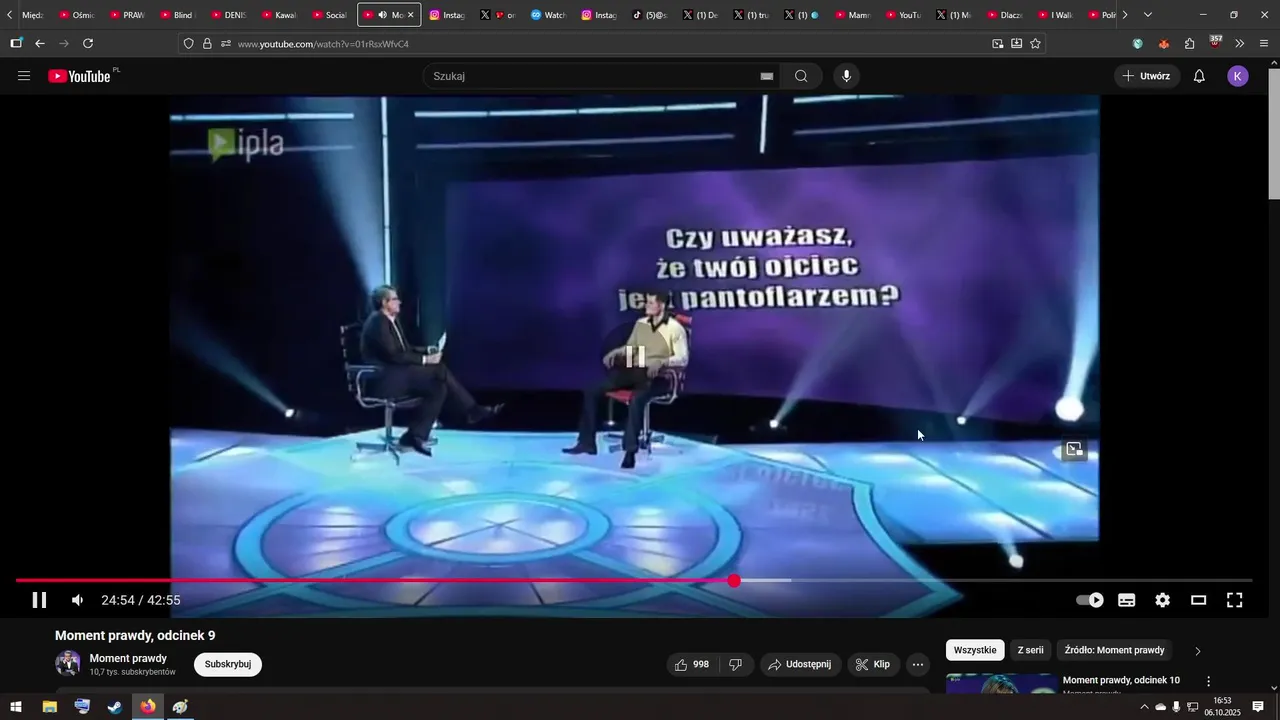The height and width of the screenshot is (720, 1280).
Task: Switch to the Watch browser tab
Action: 548,15
